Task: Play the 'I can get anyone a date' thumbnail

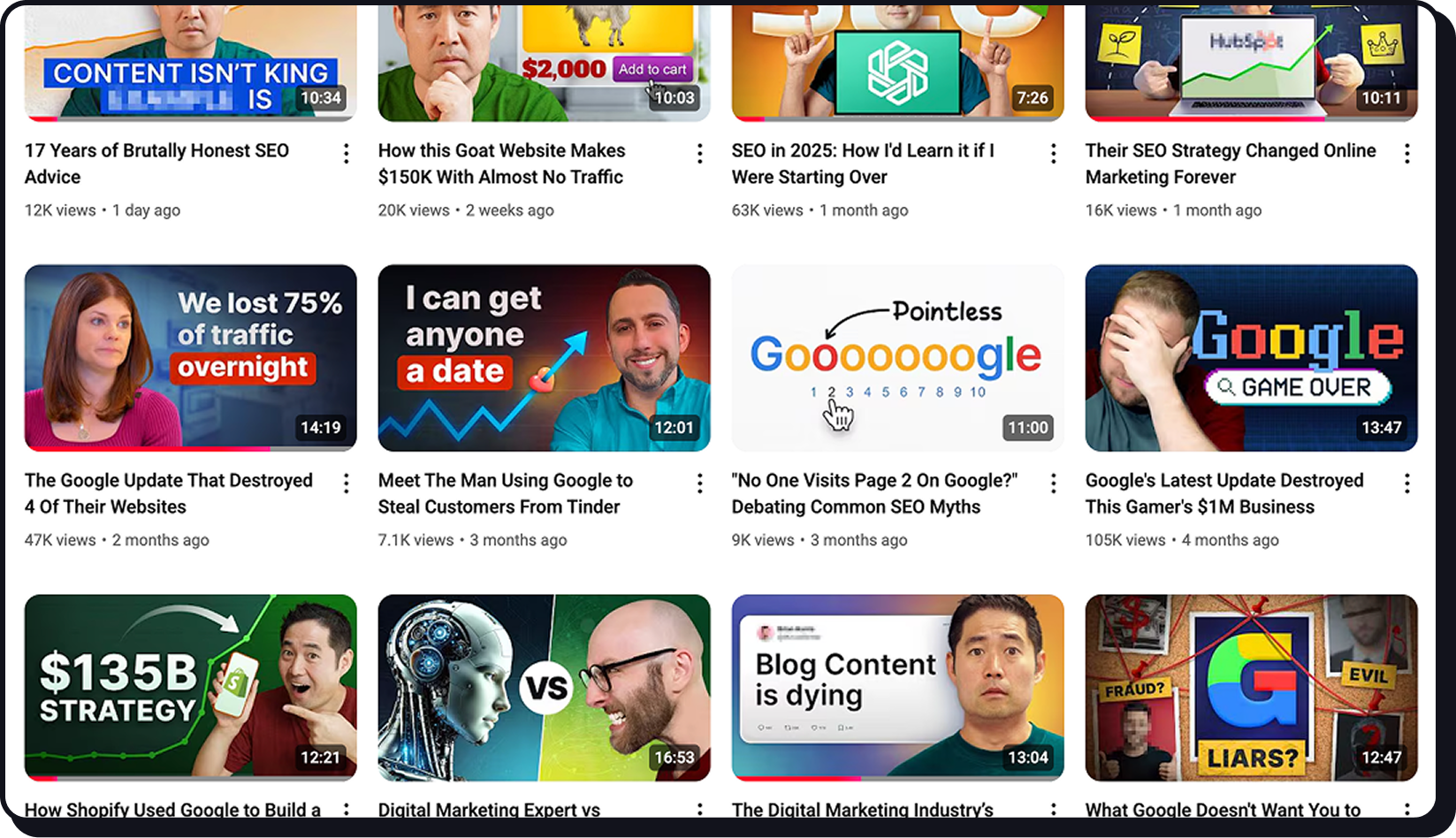Action: 545,358
